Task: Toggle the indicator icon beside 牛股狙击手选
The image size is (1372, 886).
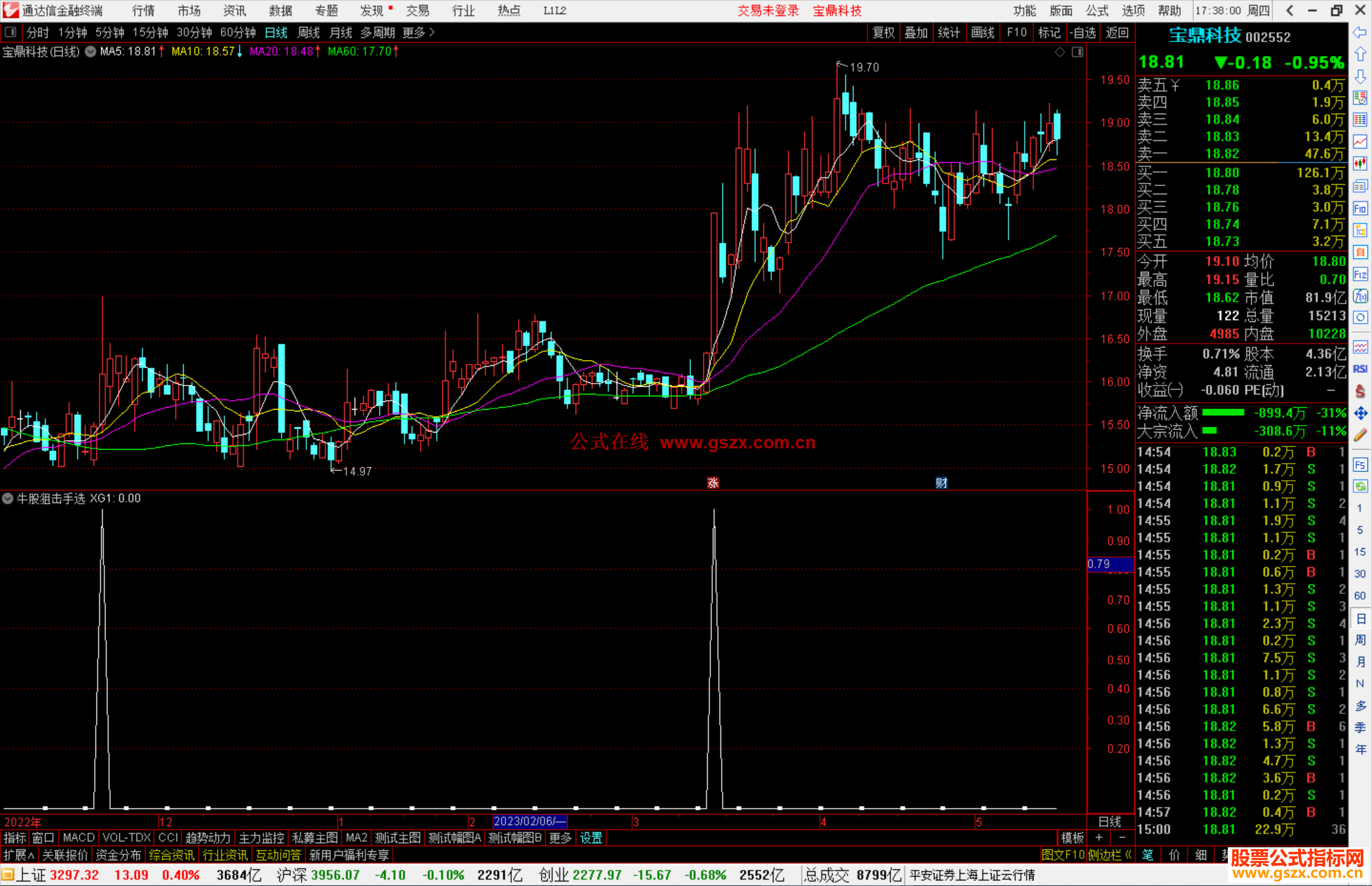Action: click(8, 499)
